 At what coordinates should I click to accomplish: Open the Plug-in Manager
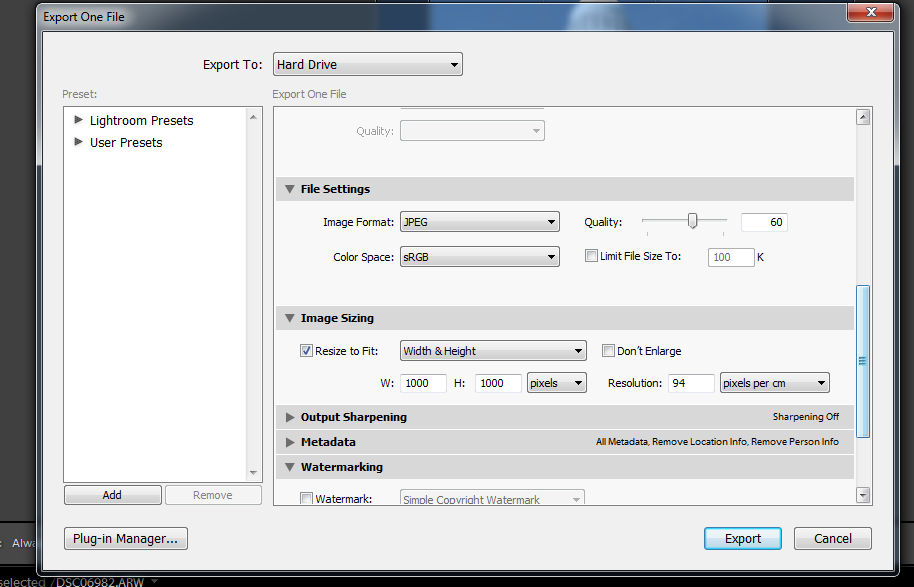point(125,538)
